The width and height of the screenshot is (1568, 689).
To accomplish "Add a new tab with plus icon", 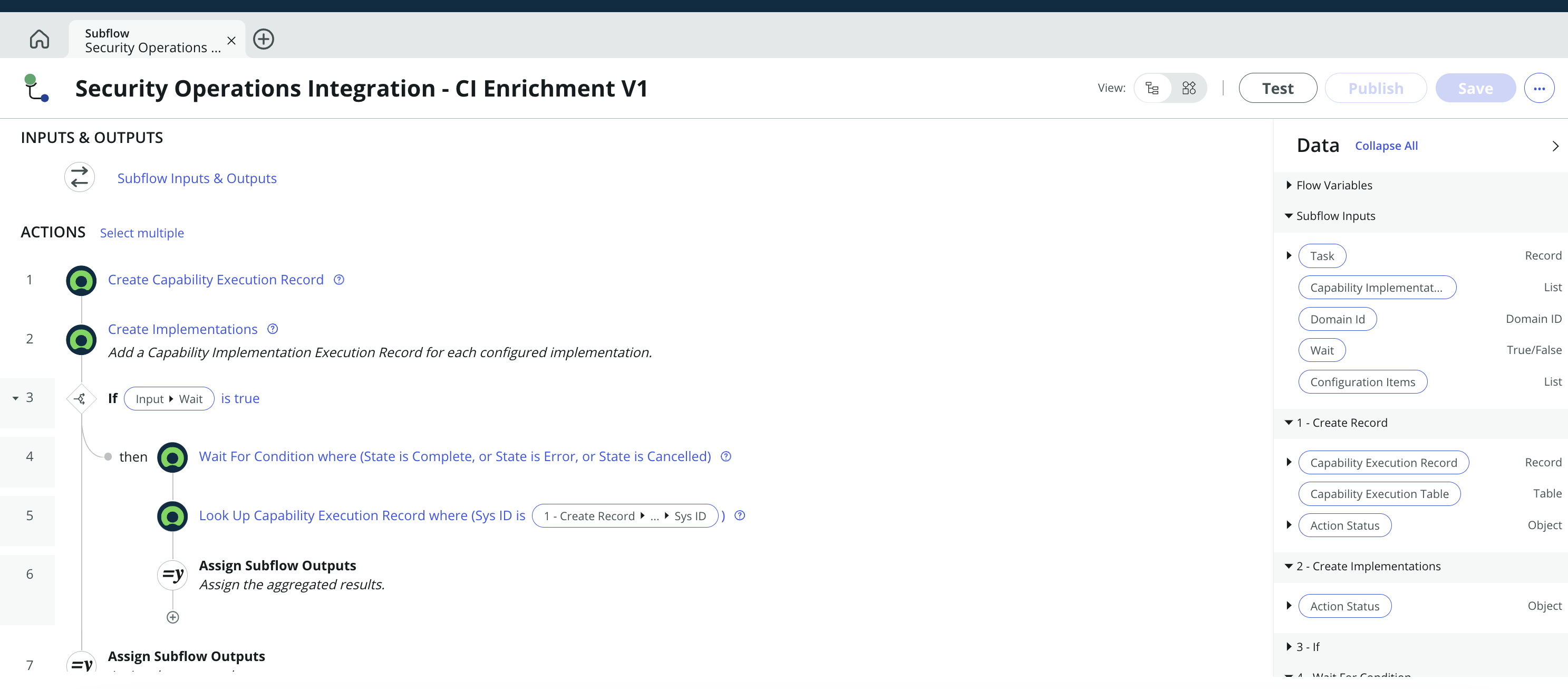I will 264,40.
